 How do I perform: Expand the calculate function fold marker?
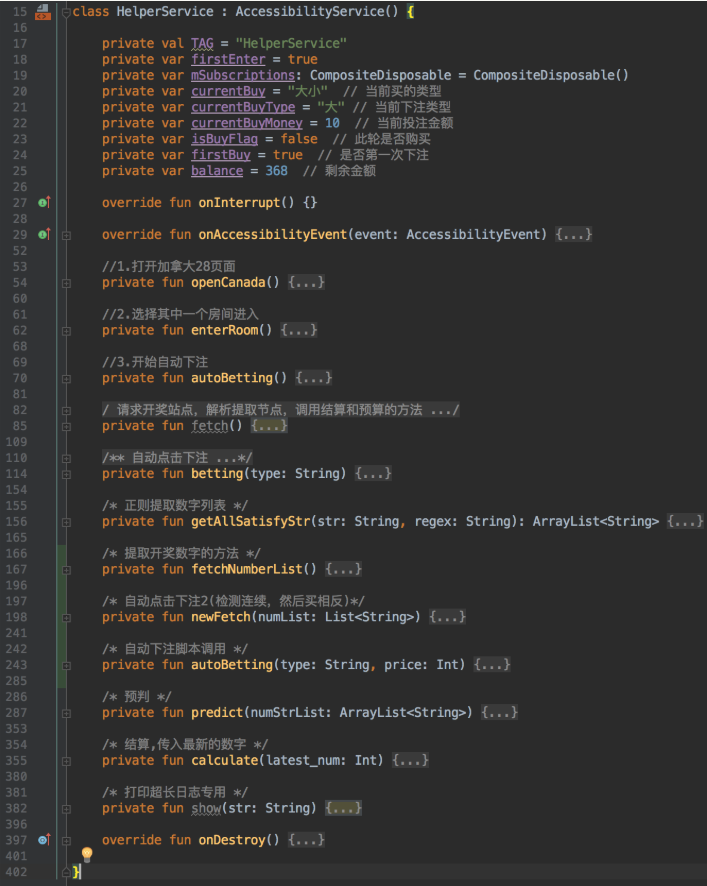click(x=67, y=761)
